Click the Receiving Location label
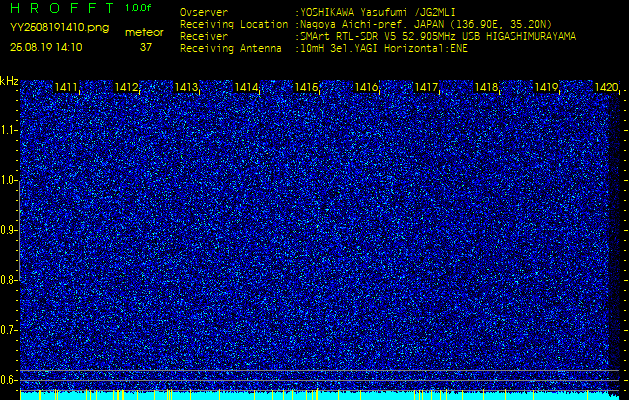Viewport: 629px width, 400px height. 234,24
